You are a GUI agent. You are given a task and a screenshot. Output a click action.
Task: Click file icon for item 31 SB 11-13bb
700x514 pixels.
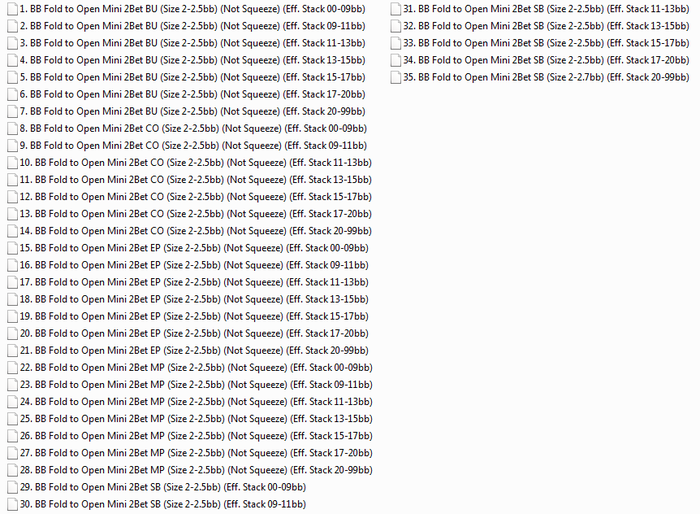click(x=396, y=9)
